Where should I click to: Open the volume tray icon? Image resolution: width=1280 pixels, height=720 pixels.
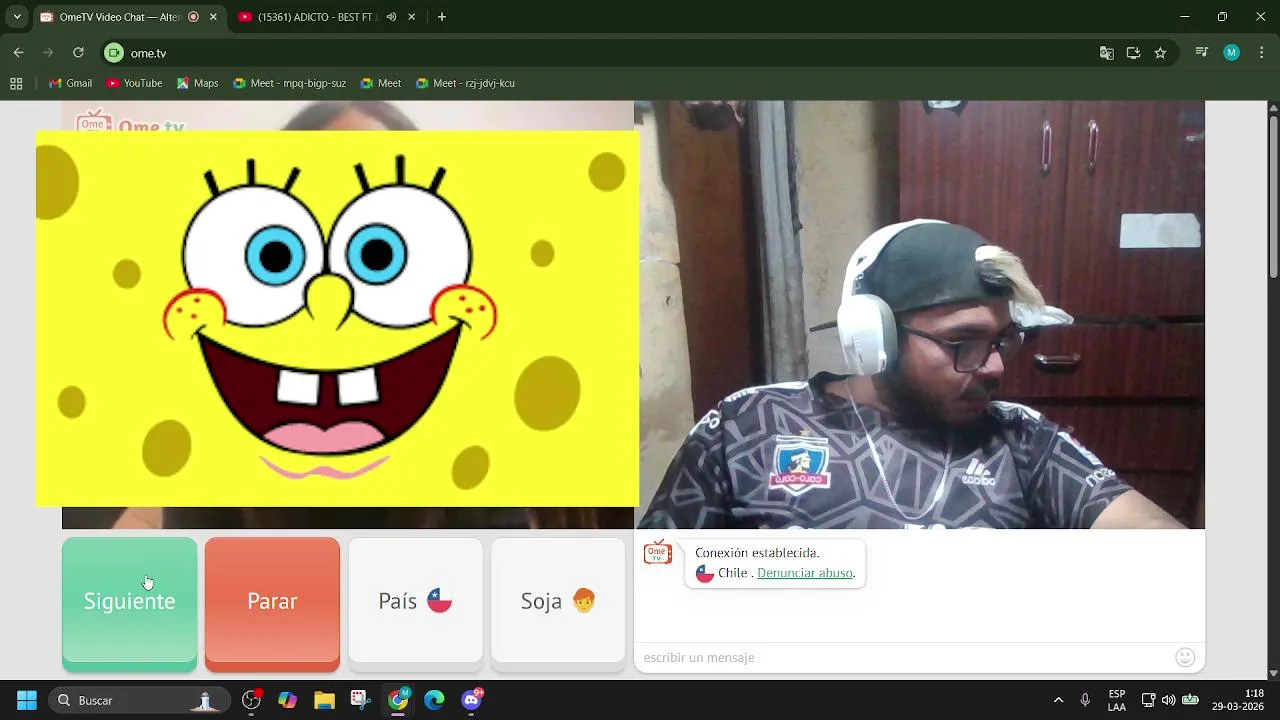pos(1168,700)
